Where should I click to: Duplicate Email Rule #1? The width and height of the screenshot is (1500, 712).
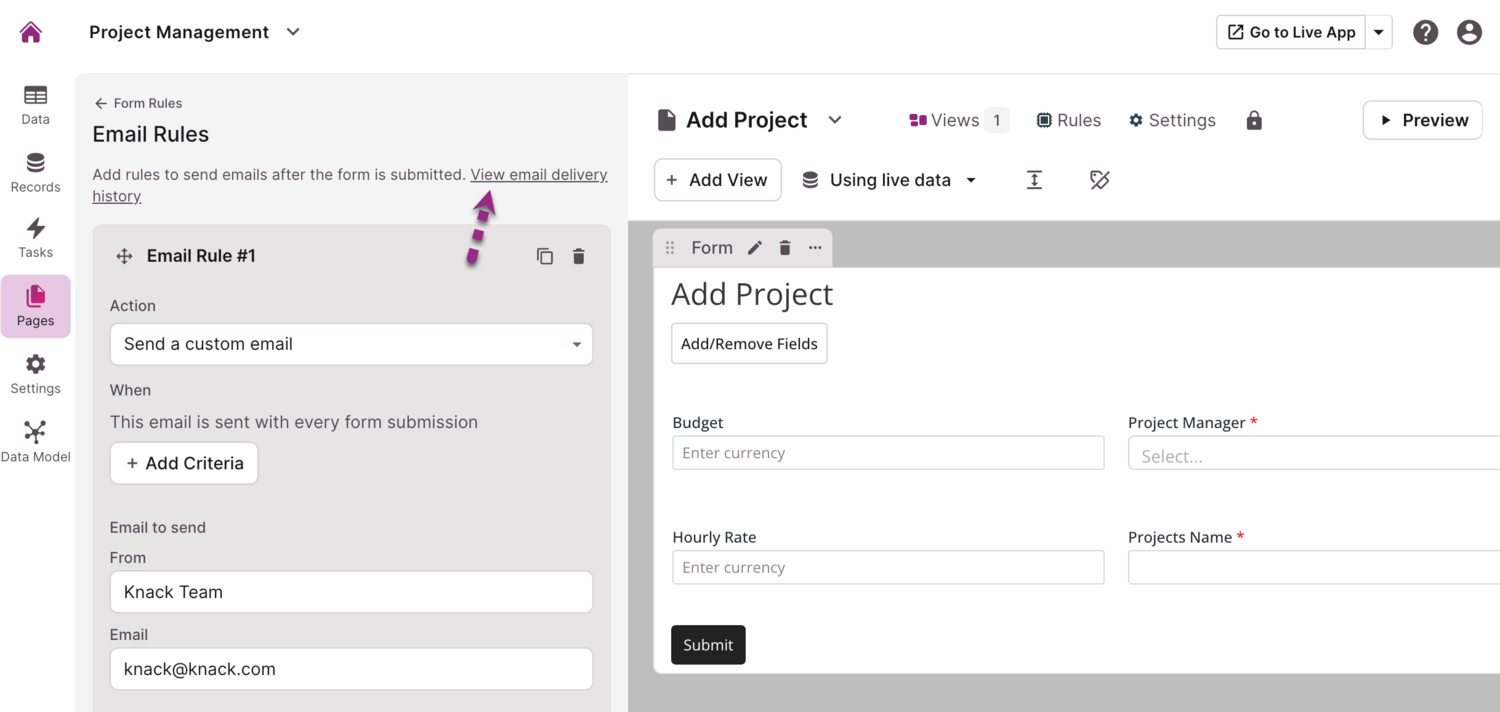[545, 256]
